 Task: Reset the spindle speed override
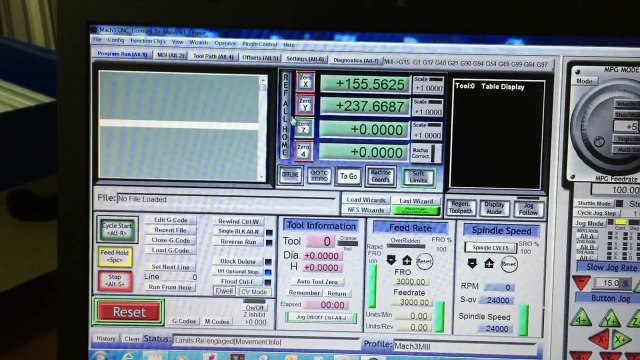pyautogui.click(x=509, y=264)
